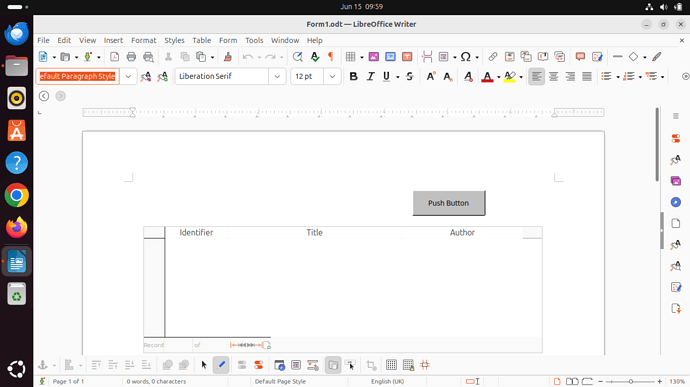Open the Tools menu
Image resolution: width=690 pixels, height=387 pixels.
[x=254, y=40]
